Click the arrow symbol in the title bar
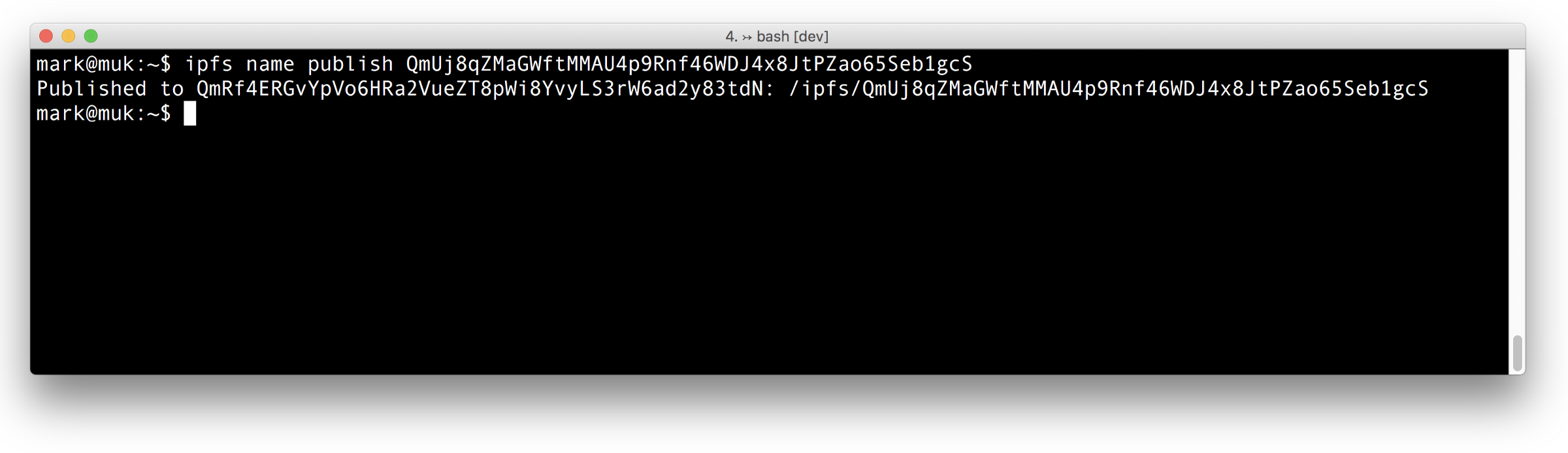The height and width of the screenshot is (453, 1568). (x=747, y=37)
